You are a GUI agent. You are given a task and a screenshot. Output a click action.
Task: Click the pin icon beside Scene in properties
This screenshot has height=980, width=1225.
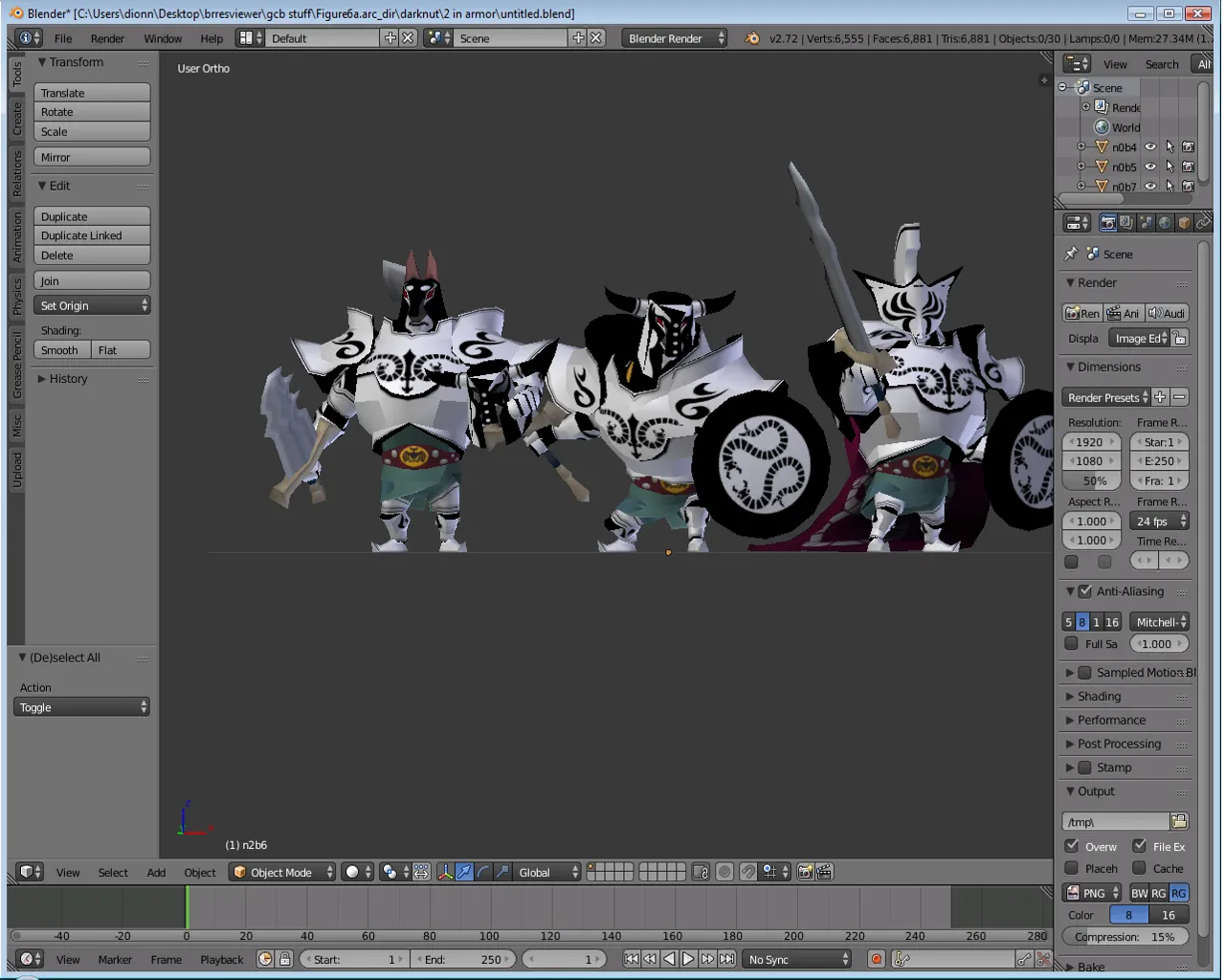pos(1071,254)
